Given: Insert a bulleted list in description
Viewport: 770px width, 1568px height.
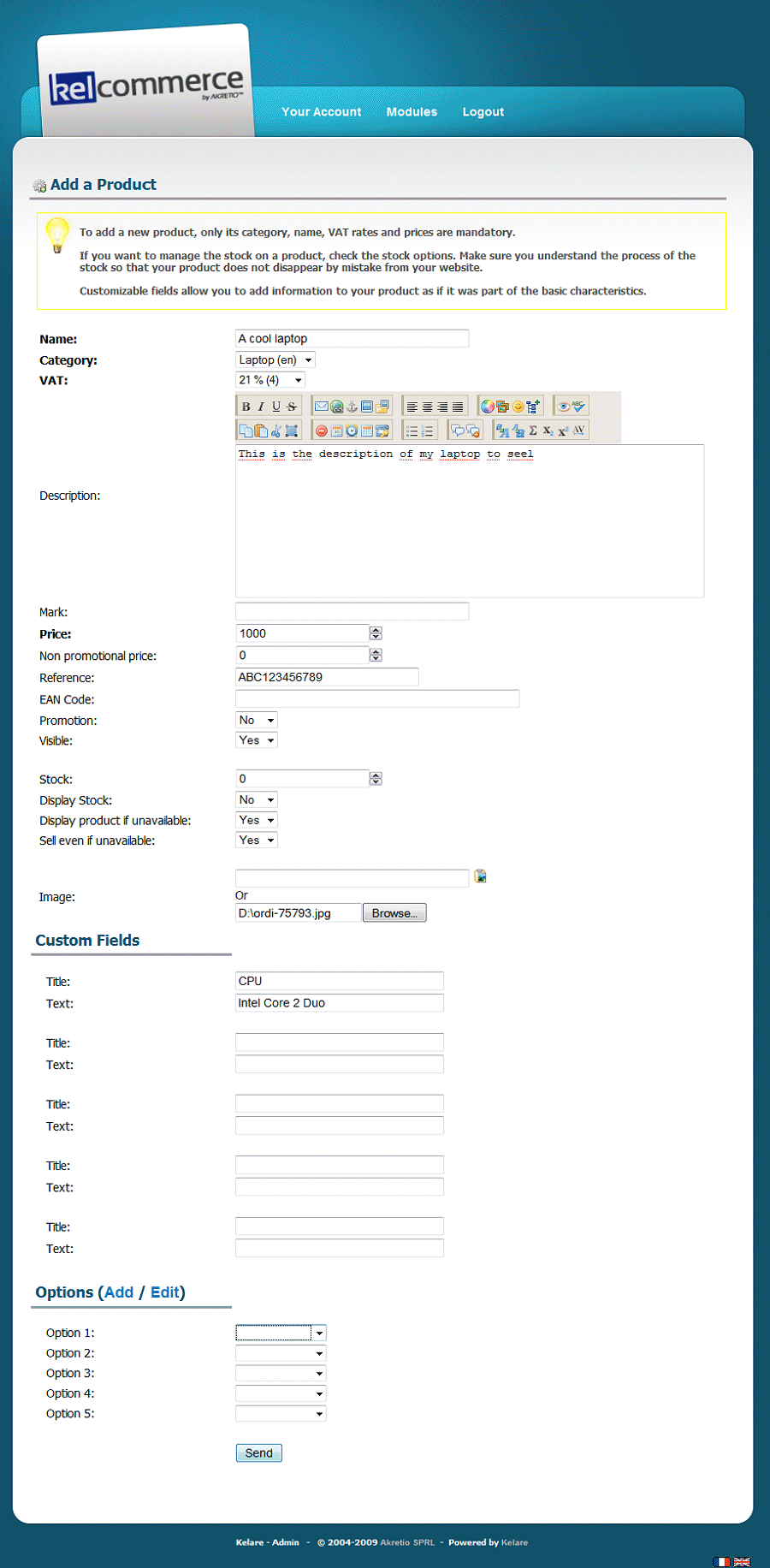Looking at the screenshot, I should tap(412, 431).
